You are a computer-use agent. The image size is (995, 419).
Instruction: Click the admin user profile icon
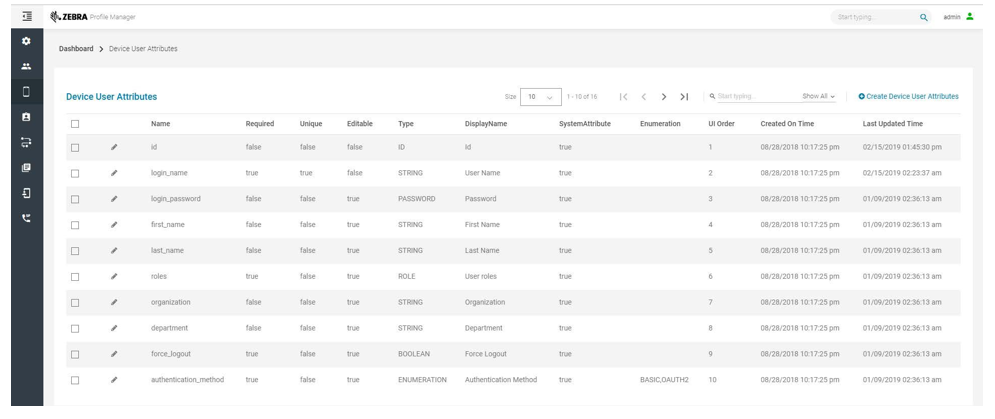[969, 17]
